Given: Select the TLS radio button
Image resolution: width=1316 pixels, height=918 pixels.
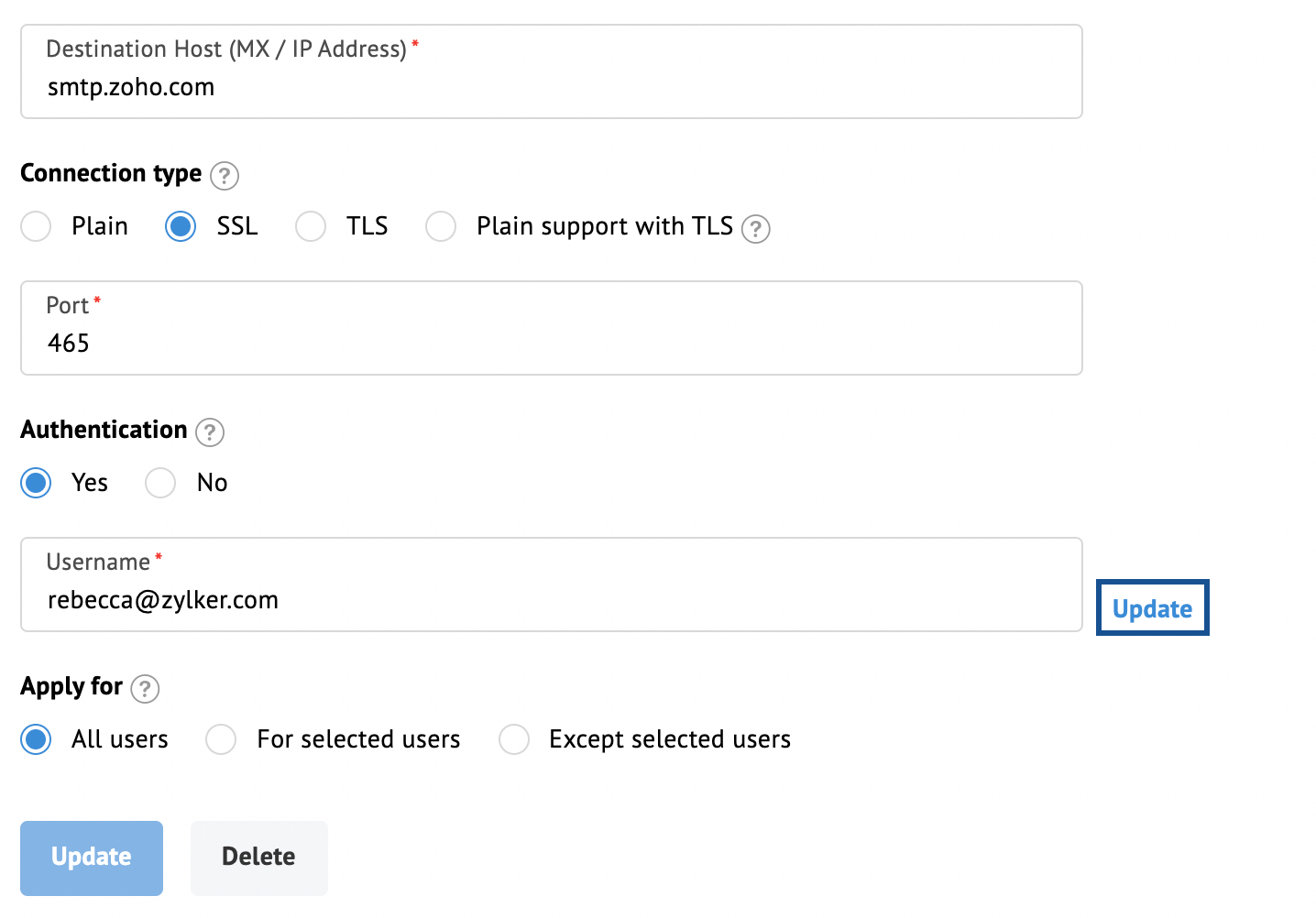Looking at the screenshot, I should click(311, 226).
